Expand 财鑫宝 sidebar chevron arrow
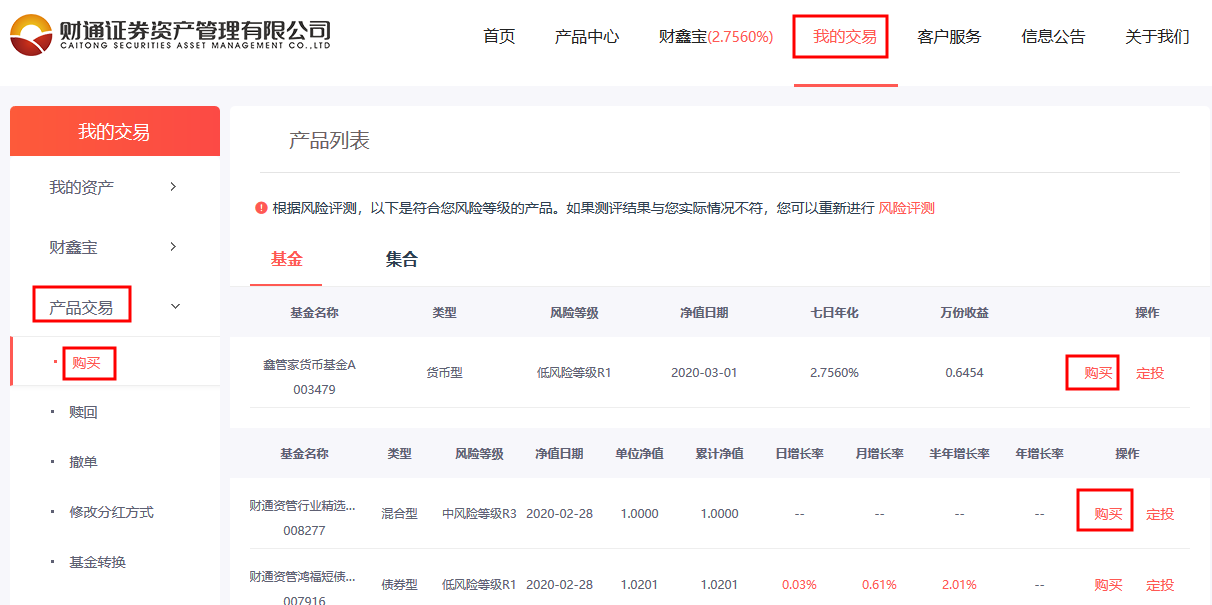The height and width of the screenshot is (605, 1212). (173, 247)
